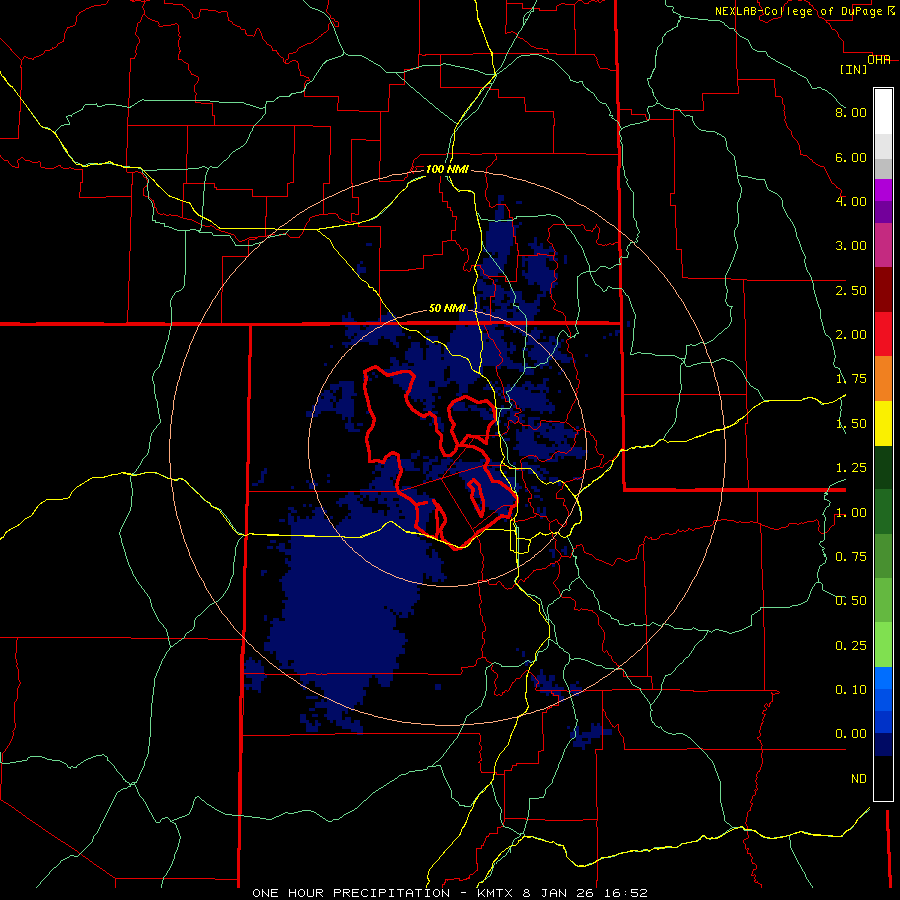Click the 50 NMI range ring label
The width and height of the screenshot is (900, 900).
click(x=447, y=308)
